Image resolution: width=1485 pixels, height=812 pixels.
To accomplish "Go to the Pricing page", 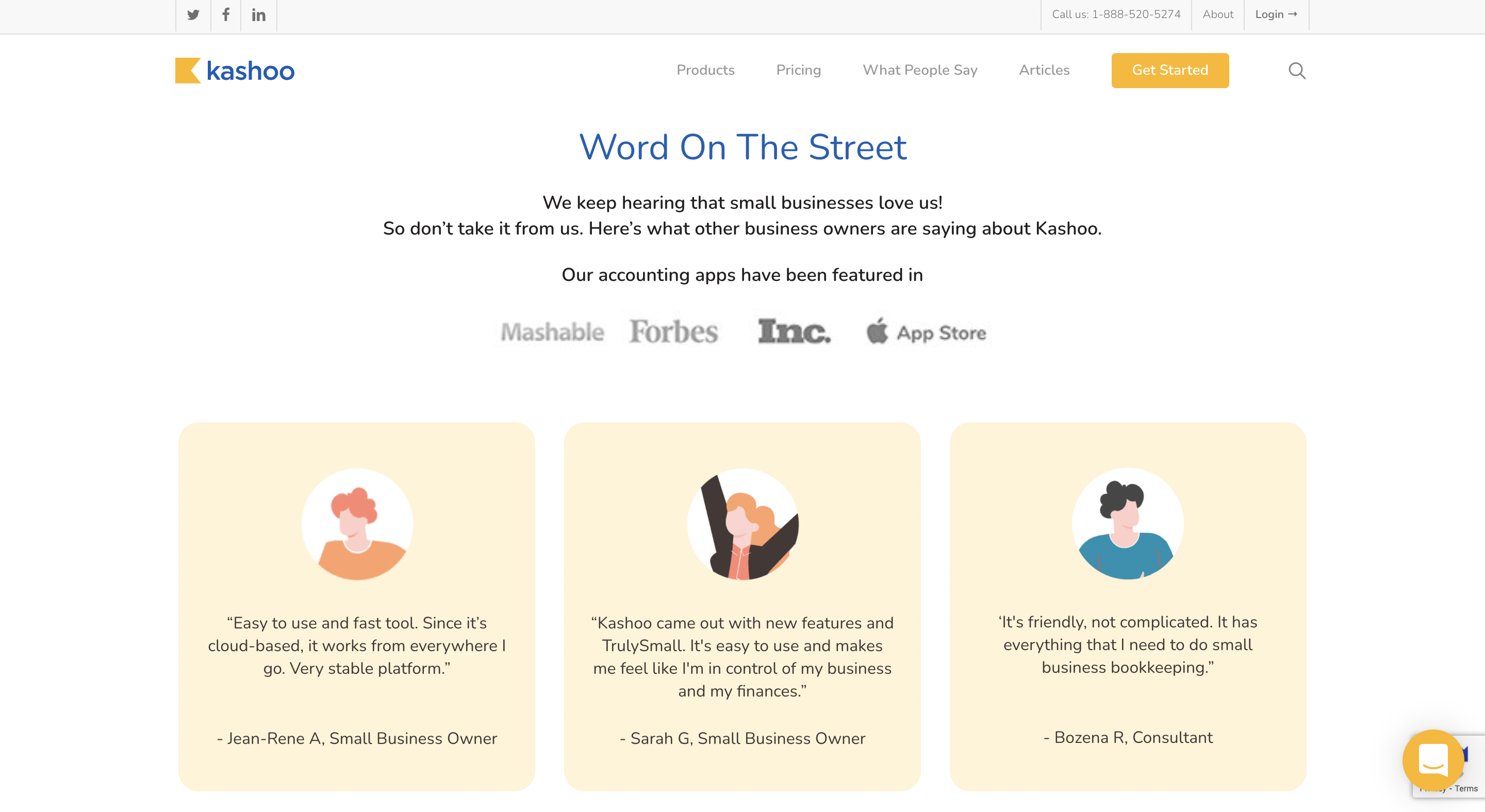I will click(x=798, y=70).
